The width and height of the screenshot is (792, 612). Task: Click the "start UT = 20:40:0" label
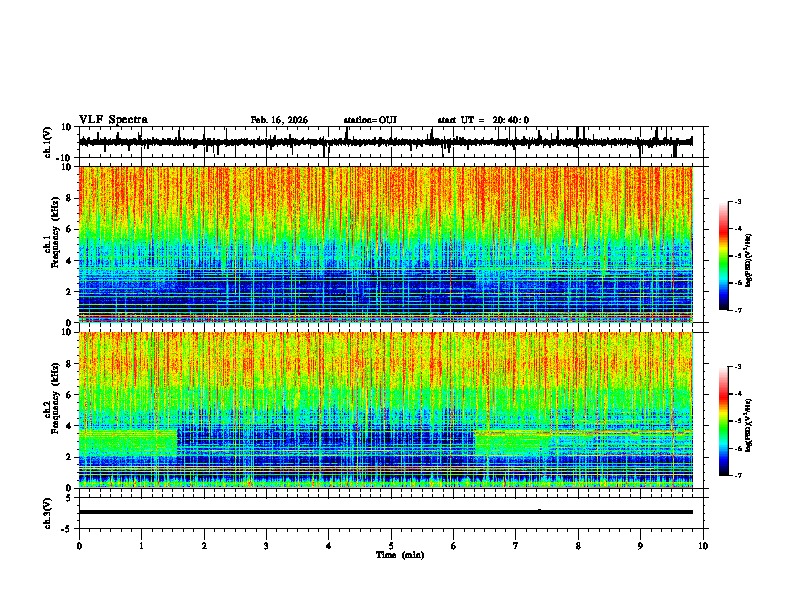coord(483,120)
